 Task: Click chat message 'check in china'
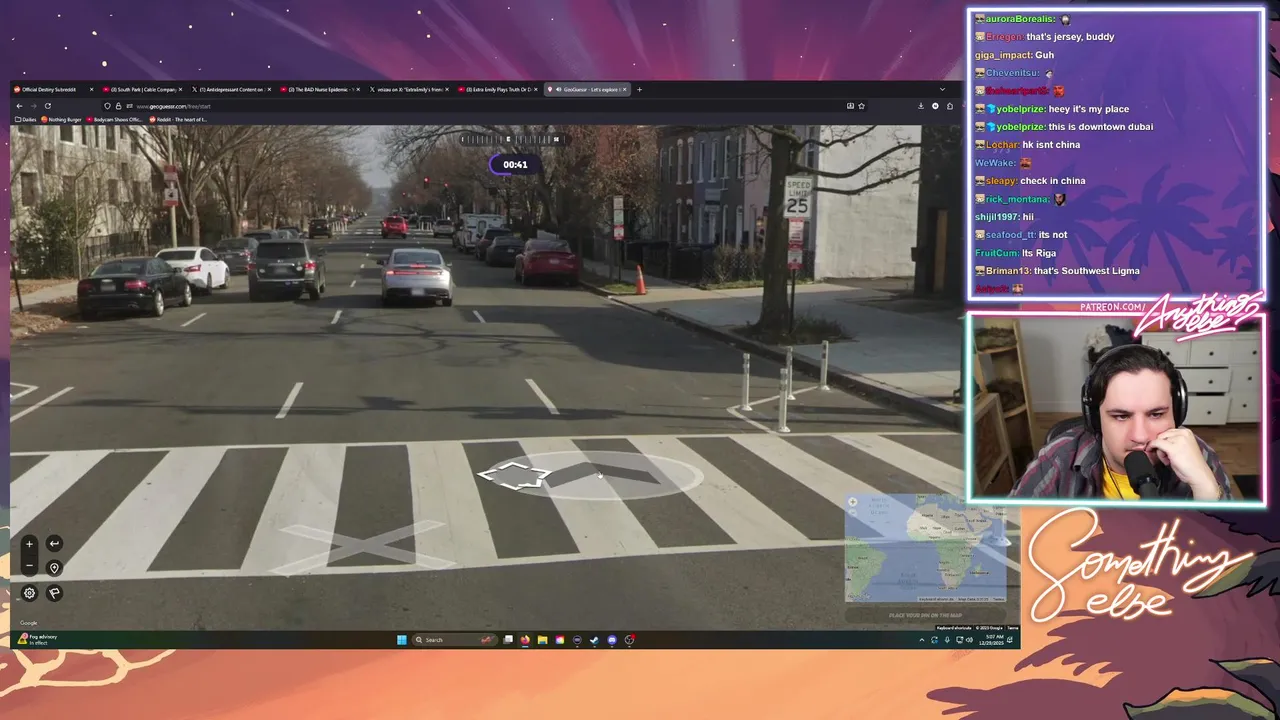click(x=1052, y=181)
